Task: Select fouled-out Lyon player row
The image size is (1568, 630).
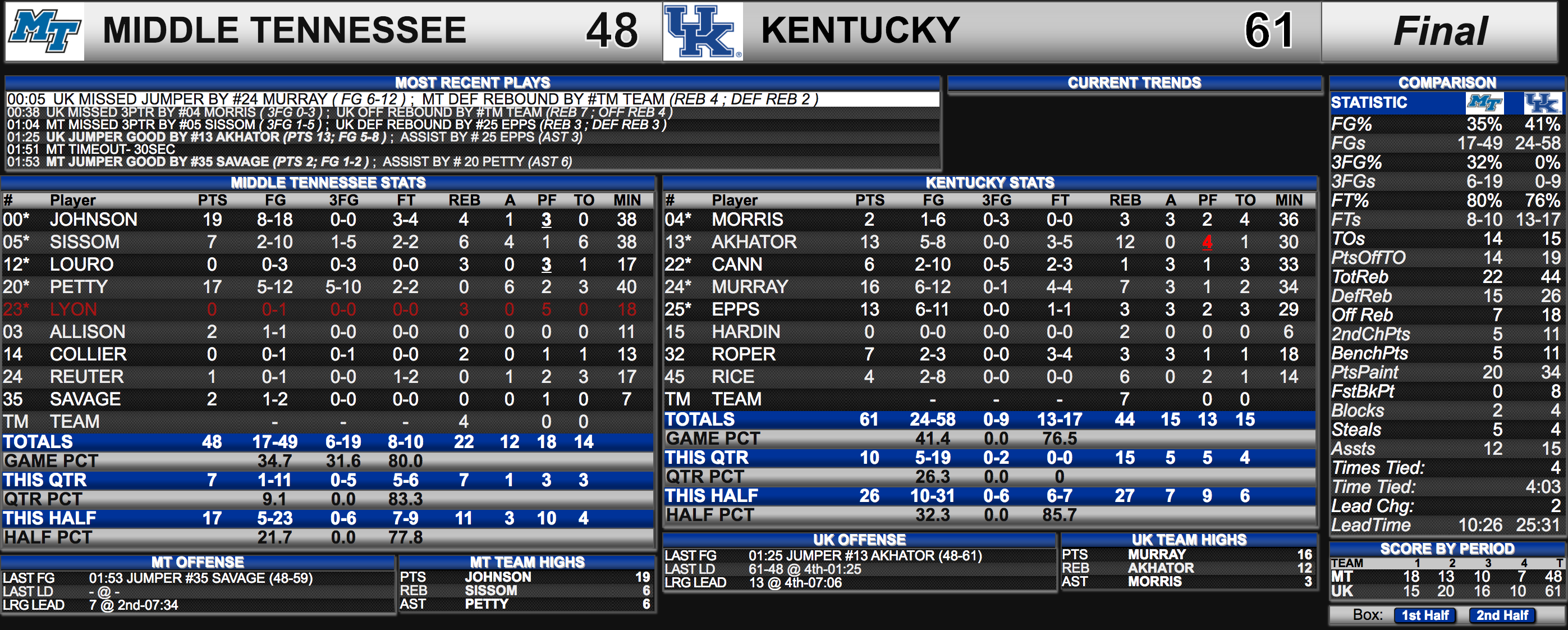Action: click(x=327, y=309)
